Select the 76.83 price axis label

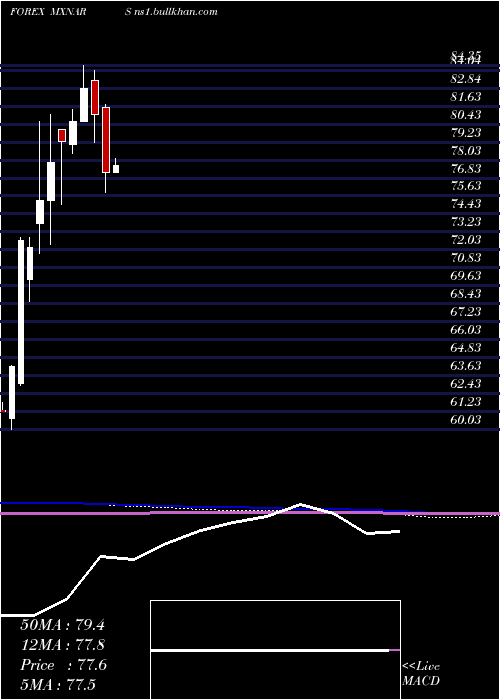tap(466, 168)
